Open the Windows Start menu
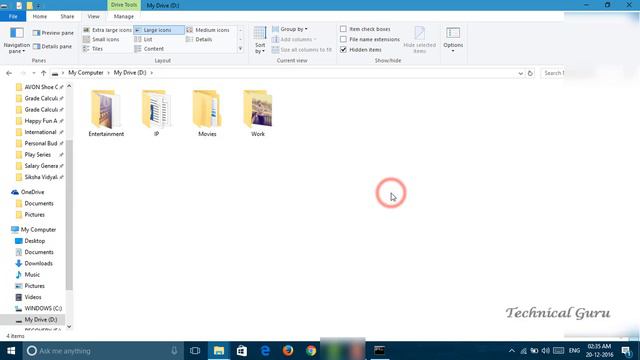This screenshot has width=640, height=360. pyautogui.click(x=11, y=351)
